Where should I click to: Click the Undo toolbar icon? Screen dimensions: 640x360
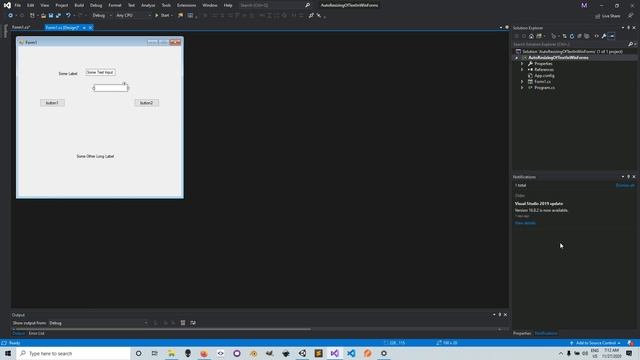[x=68, y=16]
